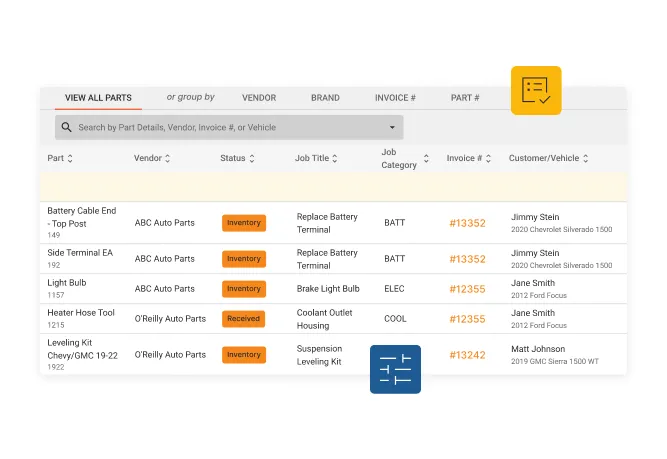The height and width of the screenshot is (459, 667).
Task: Focus the part details search field
Action: [x=229, y=127]
